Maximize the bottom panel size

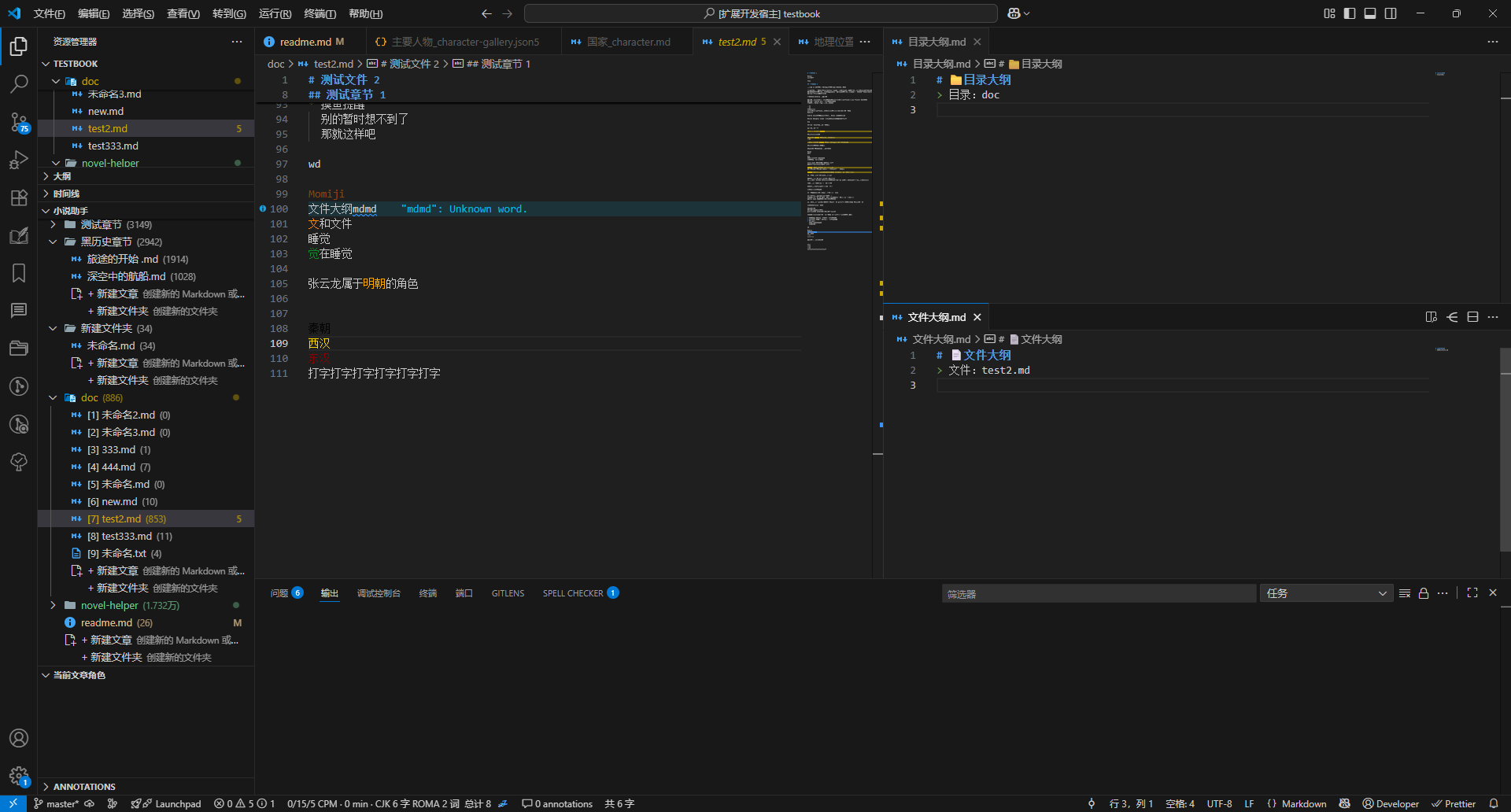click(x=1472, y=593)
